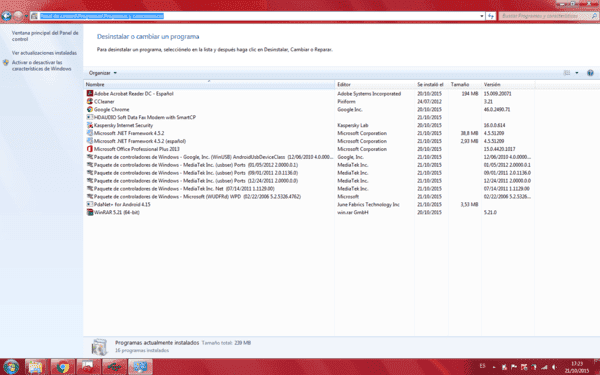This screenshot has height=375, width=600.
Task: Select MediaTek usbser Ports 01/05/2012 driver package
Action: coord(196,165)
